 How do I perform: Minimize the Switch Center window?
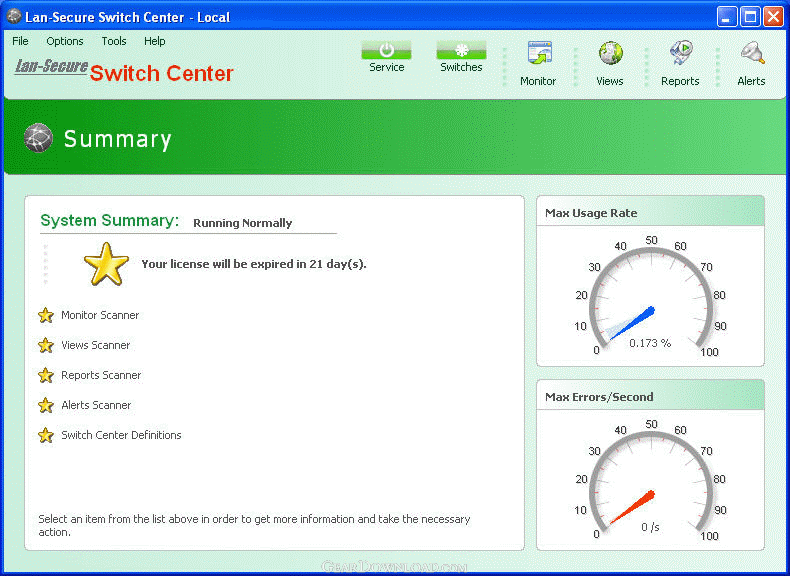click(x=726, y=17)
